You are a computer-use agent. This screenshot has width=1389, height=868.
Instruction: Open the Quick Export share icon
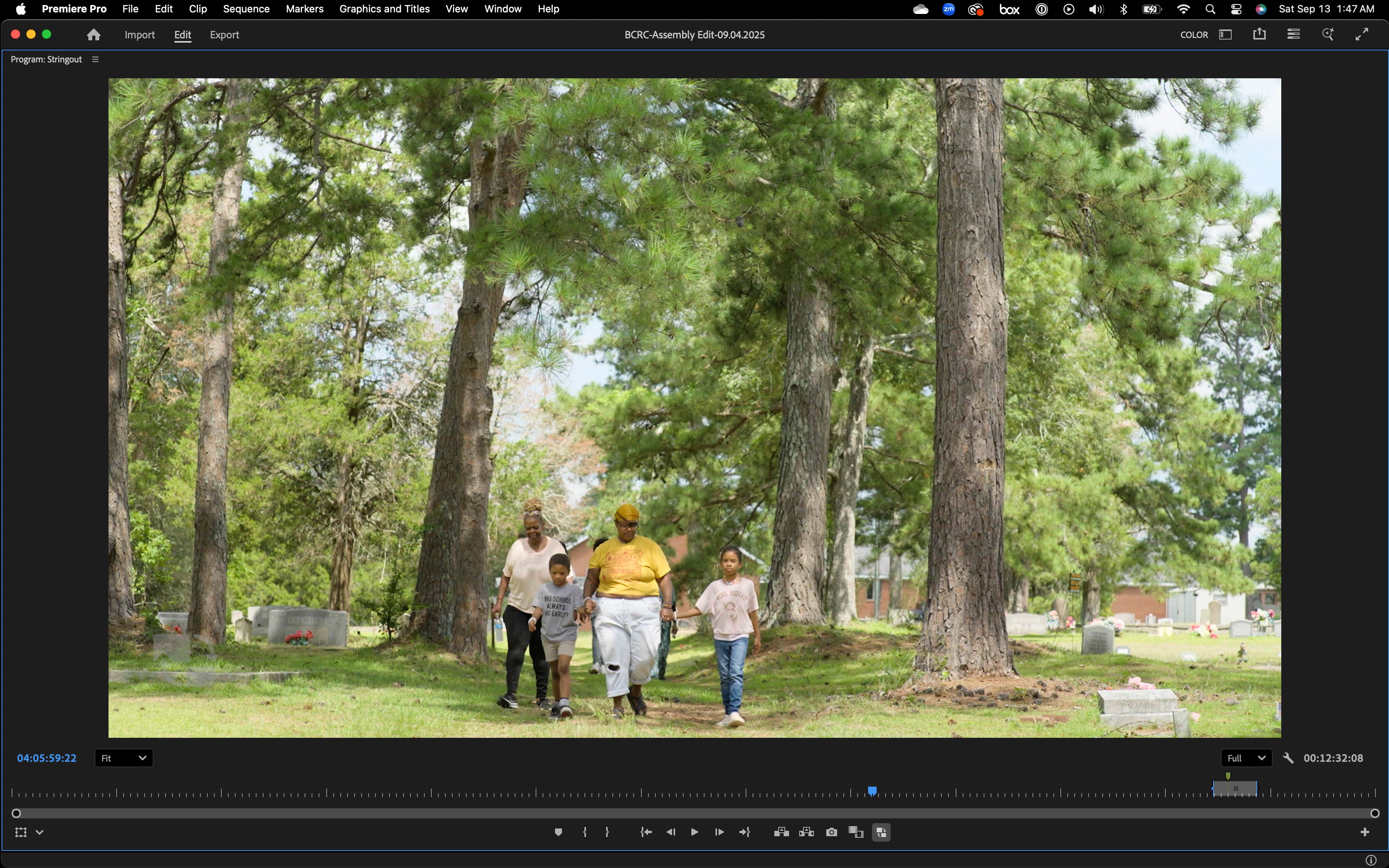(x=1259, y=34)
